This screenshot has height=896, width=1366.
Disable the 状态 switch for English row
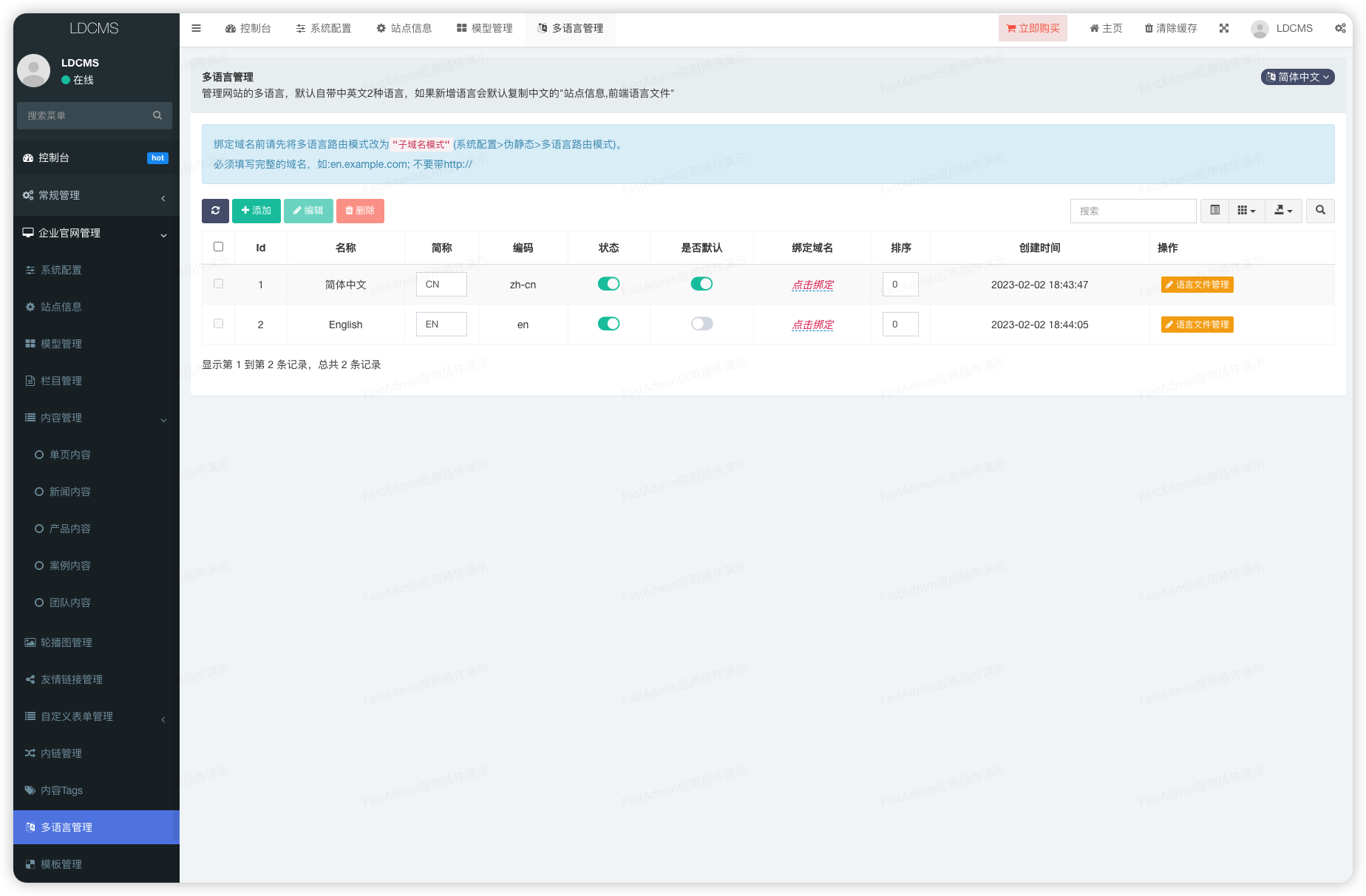click(608, 324)
